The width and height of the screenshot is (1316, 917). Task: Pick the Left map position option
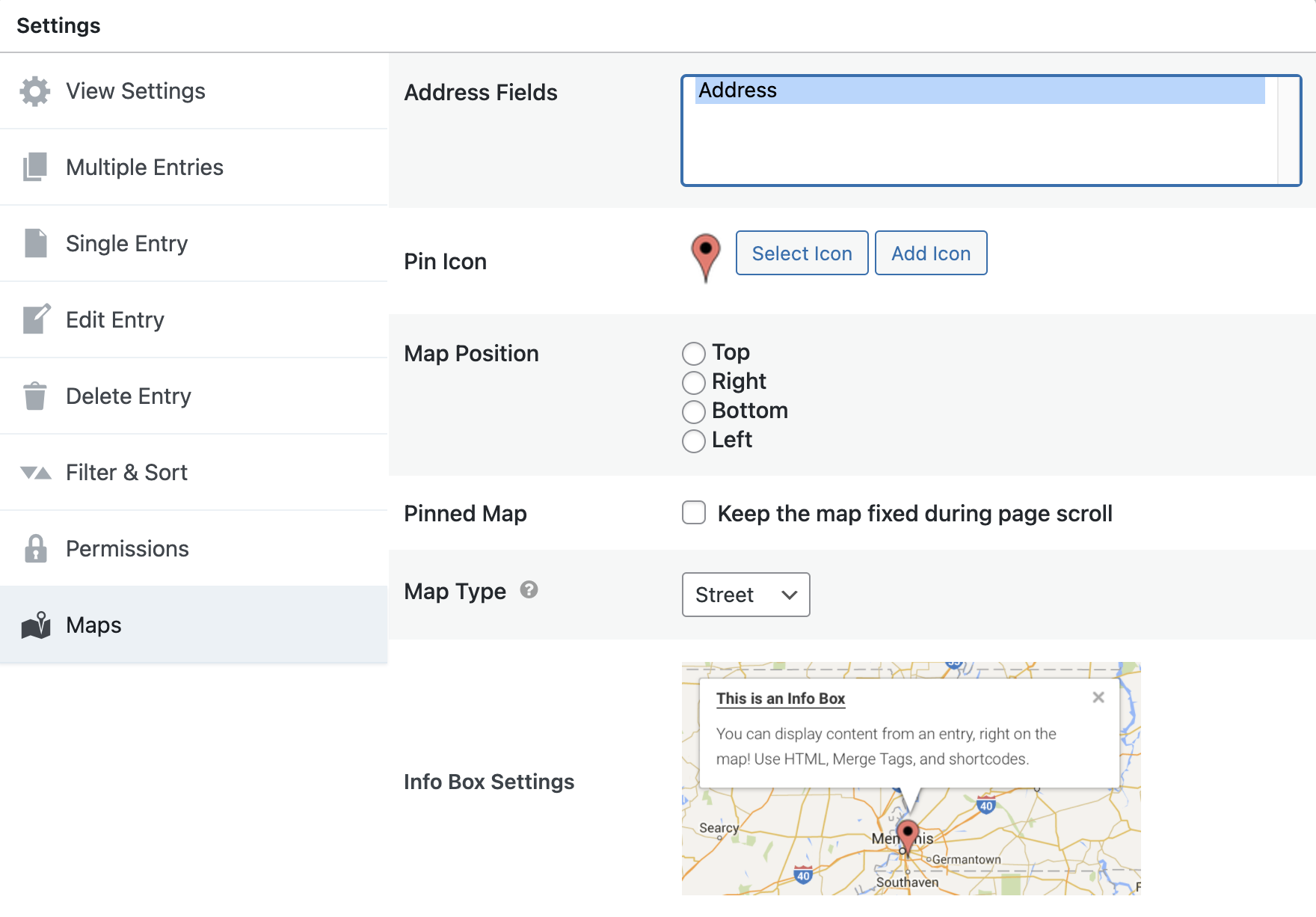point(694,441)
